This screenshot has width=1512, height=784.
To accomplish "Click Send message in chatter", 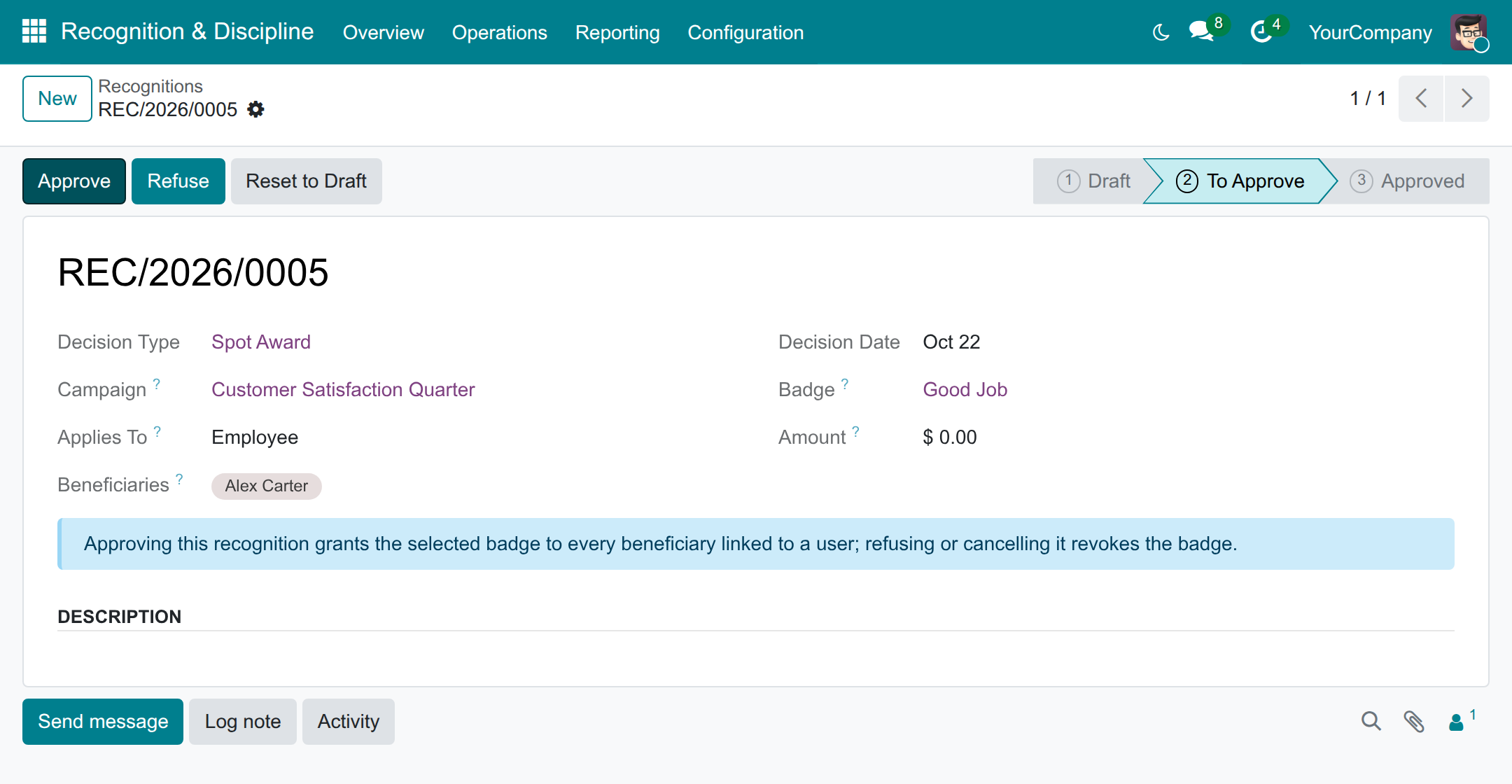I will [x=103, y=722].
